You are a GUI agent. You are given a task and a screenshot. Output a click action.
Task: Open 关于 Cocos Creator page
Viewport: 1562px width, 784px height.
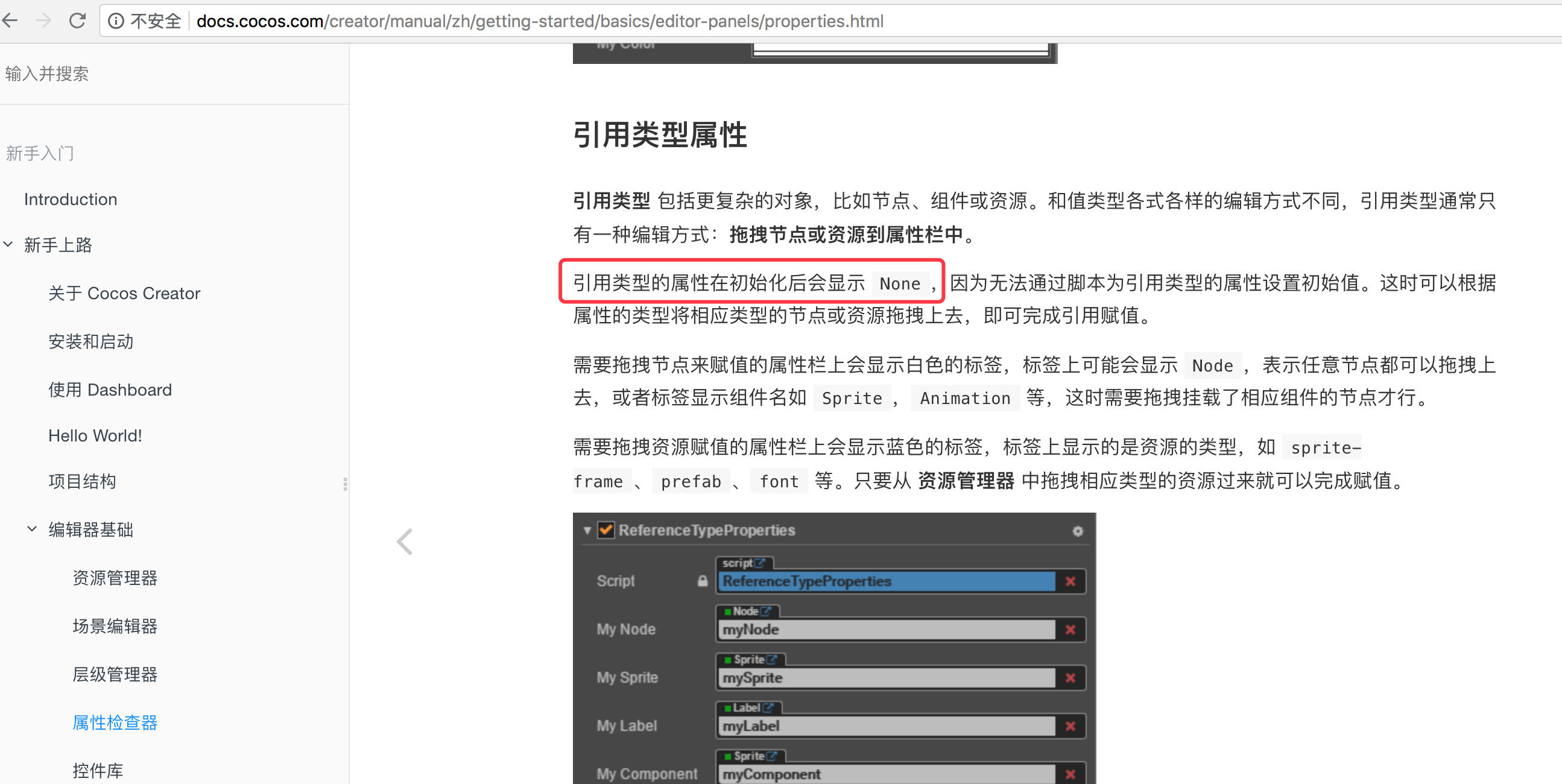(124, 294)
